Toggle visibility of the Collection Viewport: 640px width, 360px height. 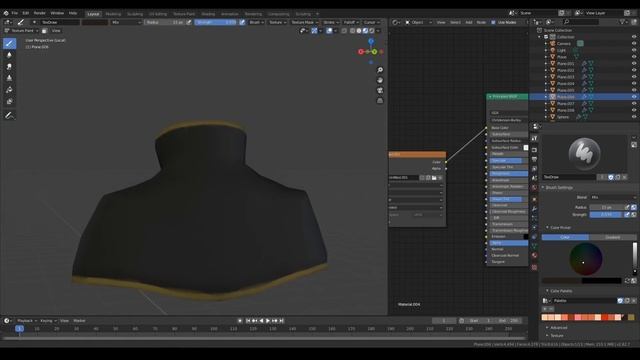click(634, 37)
